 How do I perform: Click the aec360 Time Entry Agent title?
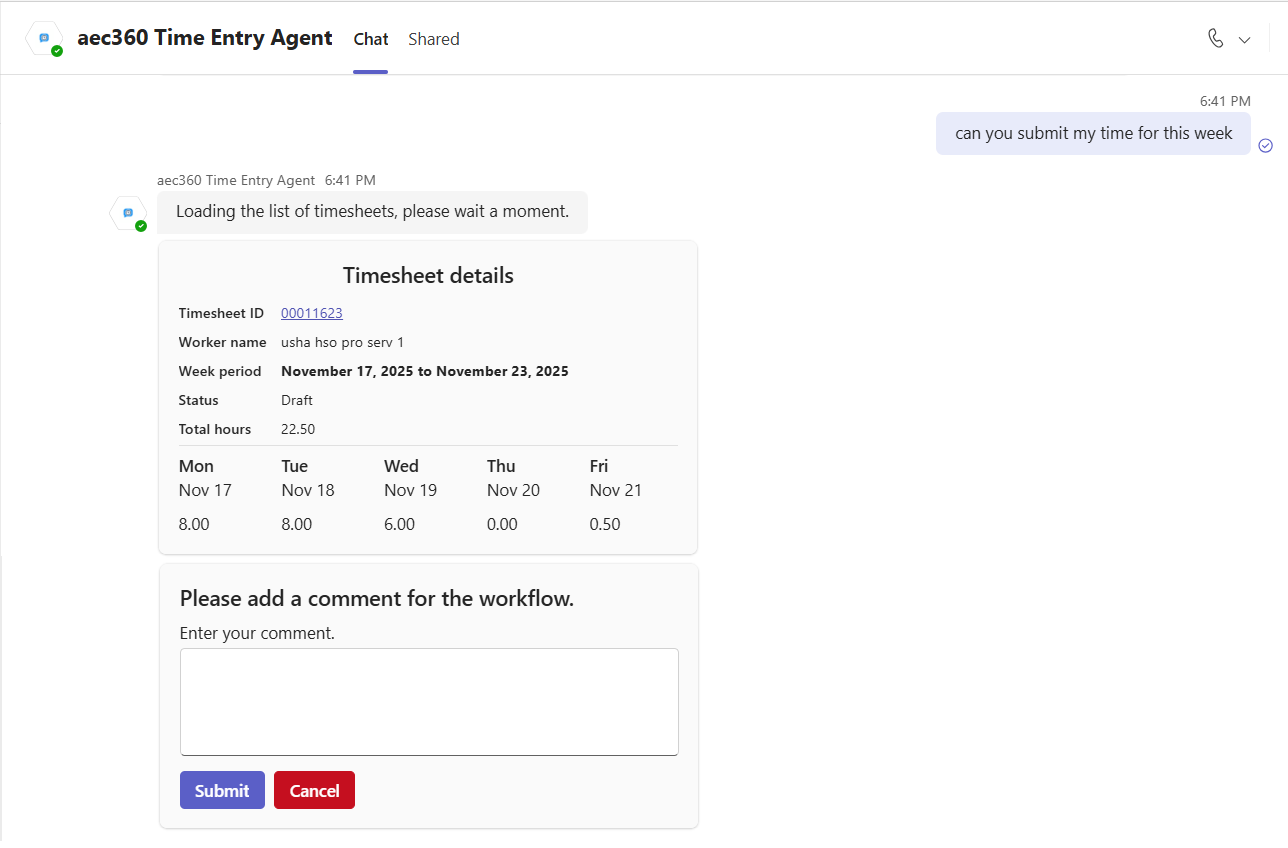pos(205,38)
